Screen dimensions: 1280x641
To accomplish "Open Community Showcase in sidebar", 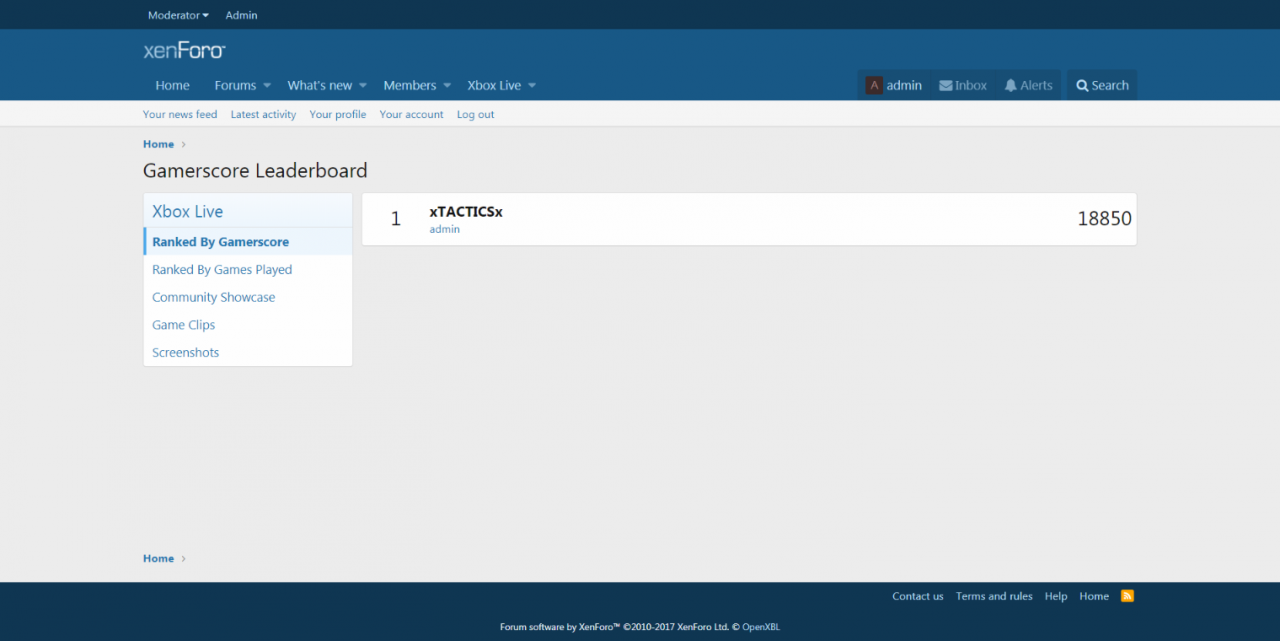I will point(213,297).
